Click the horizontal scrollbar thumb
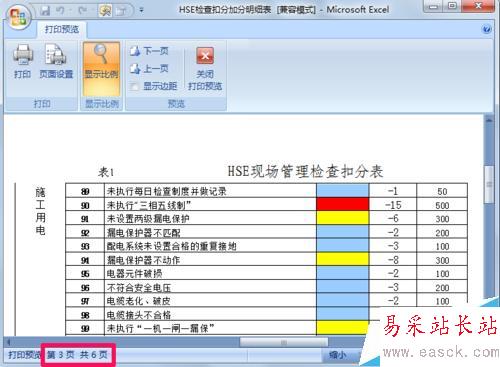Screen dimensions: 500x367 tap(284, 342)
